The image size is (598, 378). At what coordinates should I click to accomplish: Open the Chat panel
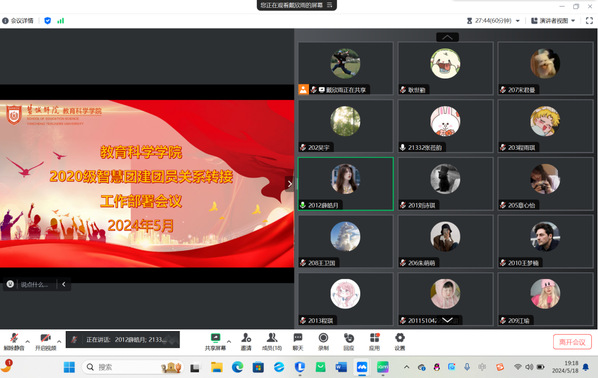pyautogui.click(x=298, y=341)
